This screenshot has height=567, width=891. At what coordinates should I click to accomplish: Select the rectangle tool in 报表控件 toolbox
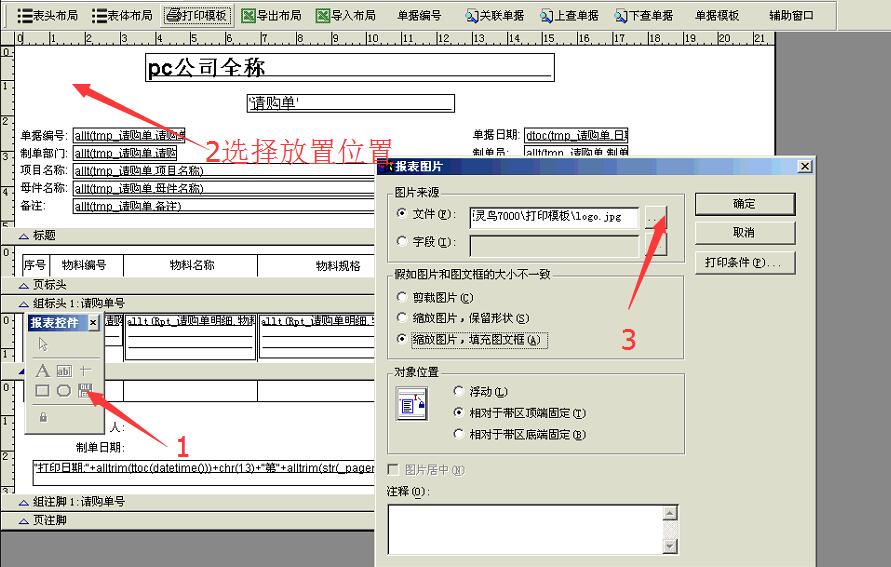click(x=43, y=391)
